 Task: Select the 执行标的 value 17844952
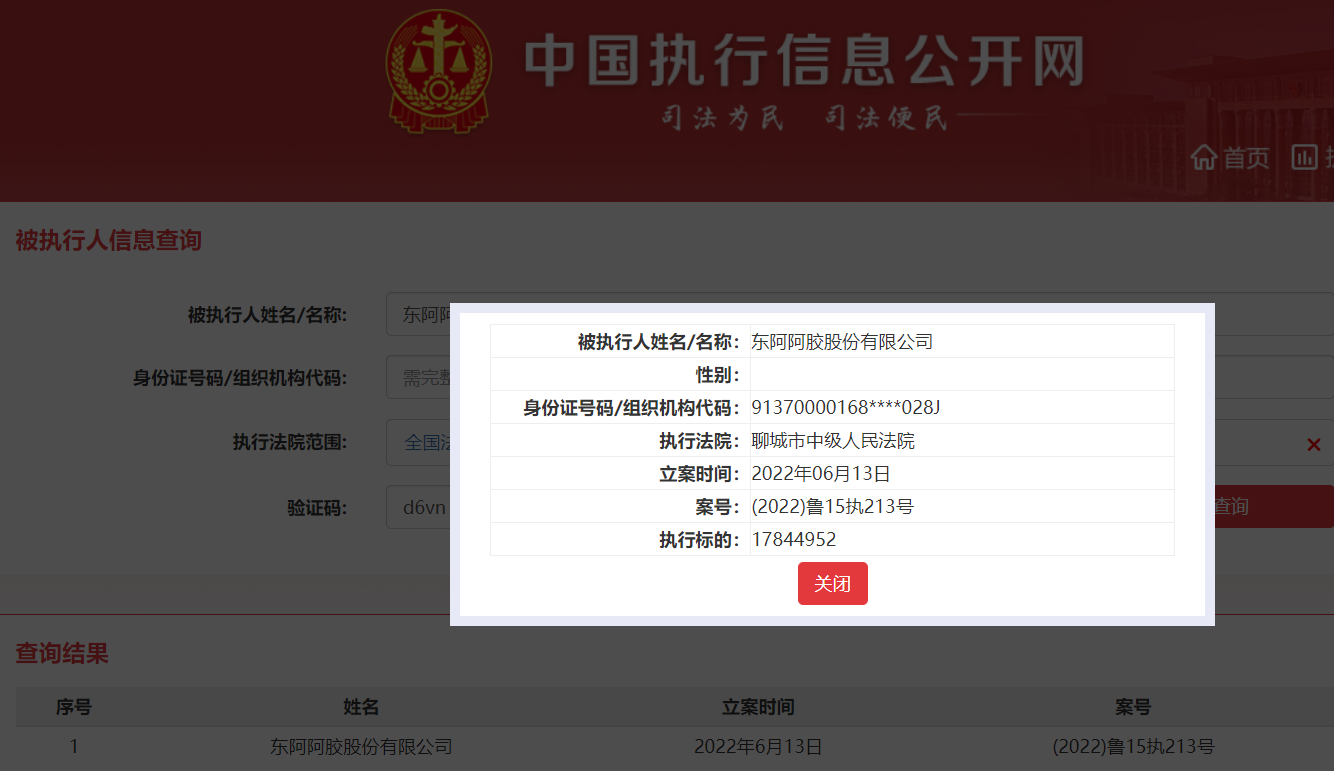(x=794, y=540)
